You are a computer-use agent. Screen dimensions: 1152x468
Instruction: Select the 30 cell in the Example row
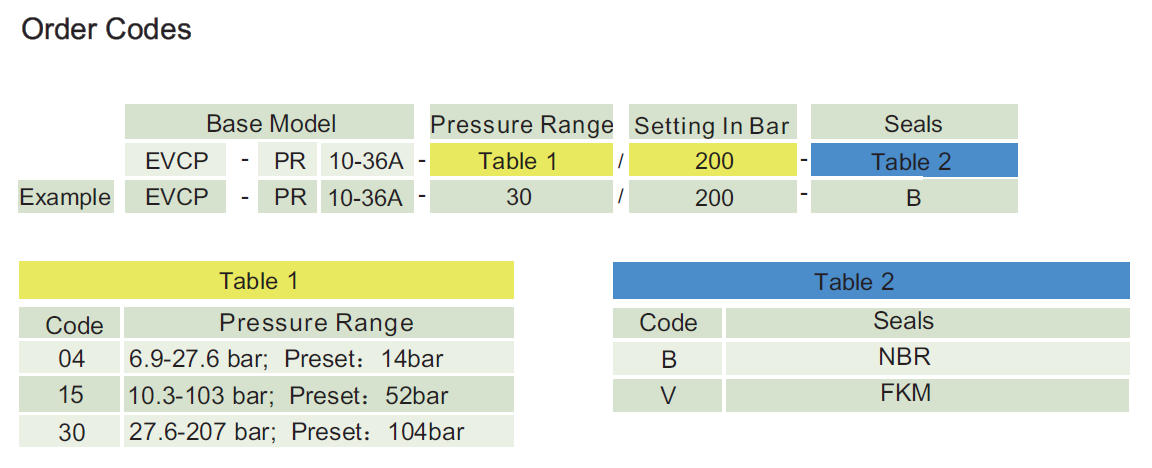pyautogui.click(x=519, y=197)
